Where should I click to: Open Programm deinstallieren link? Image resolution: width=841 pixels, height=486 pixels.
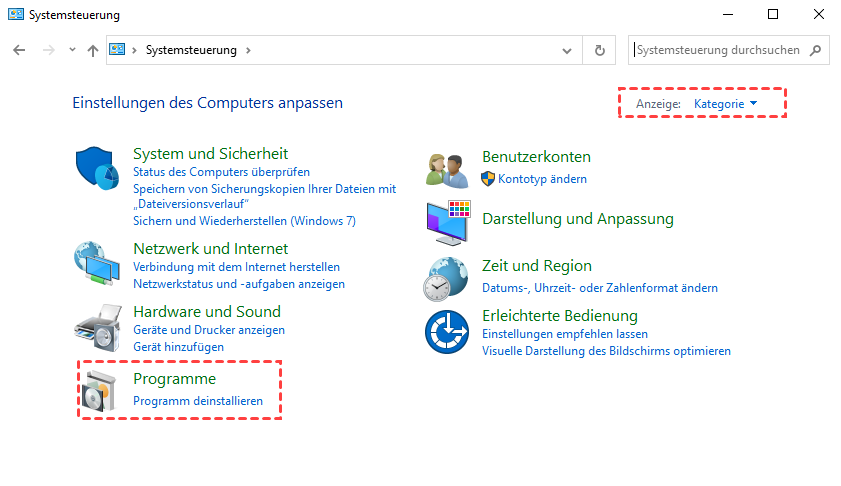pos(198,401)
